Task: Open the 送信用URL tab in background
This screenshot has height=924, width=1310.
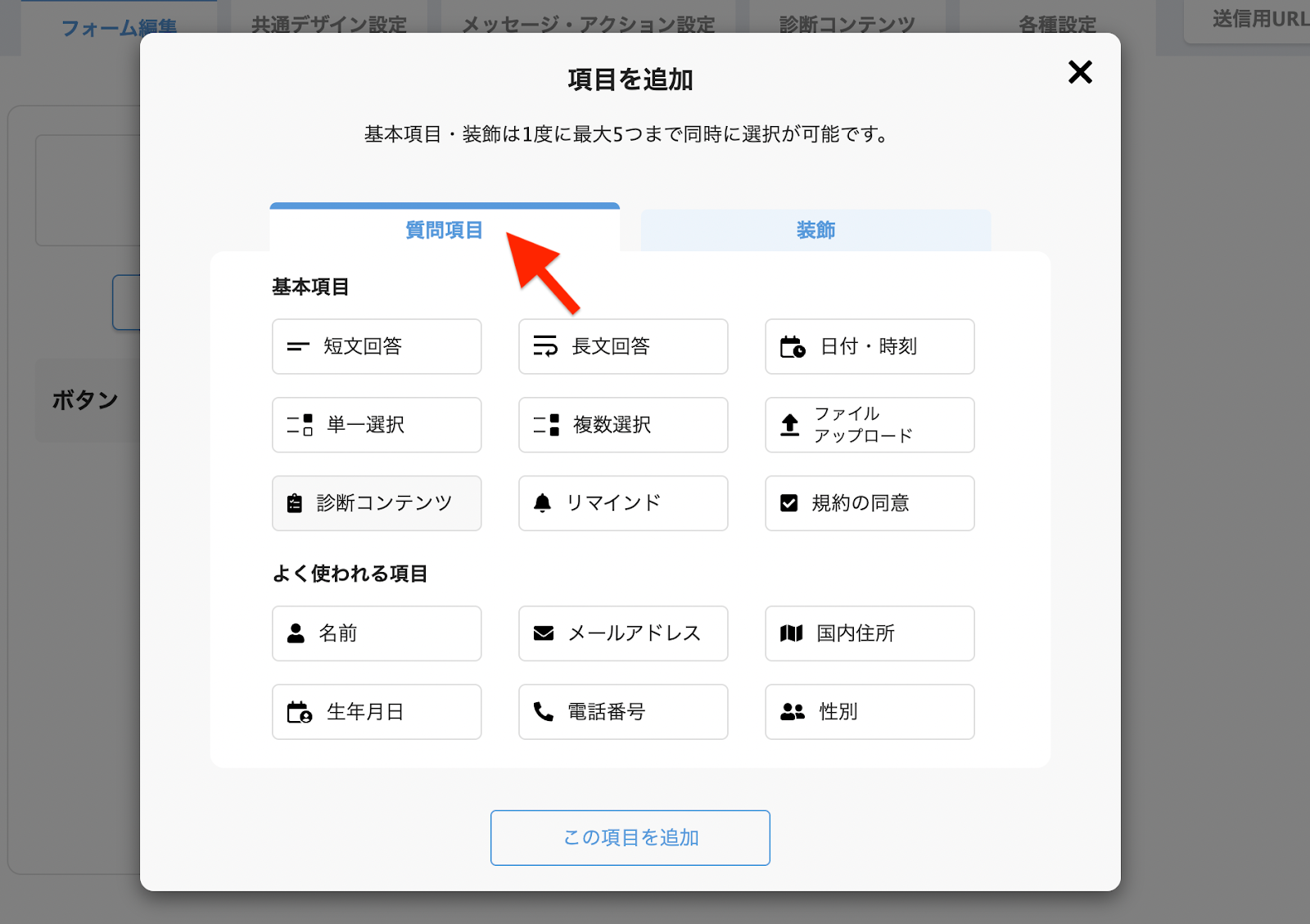Action: (x=1257, y=20)
